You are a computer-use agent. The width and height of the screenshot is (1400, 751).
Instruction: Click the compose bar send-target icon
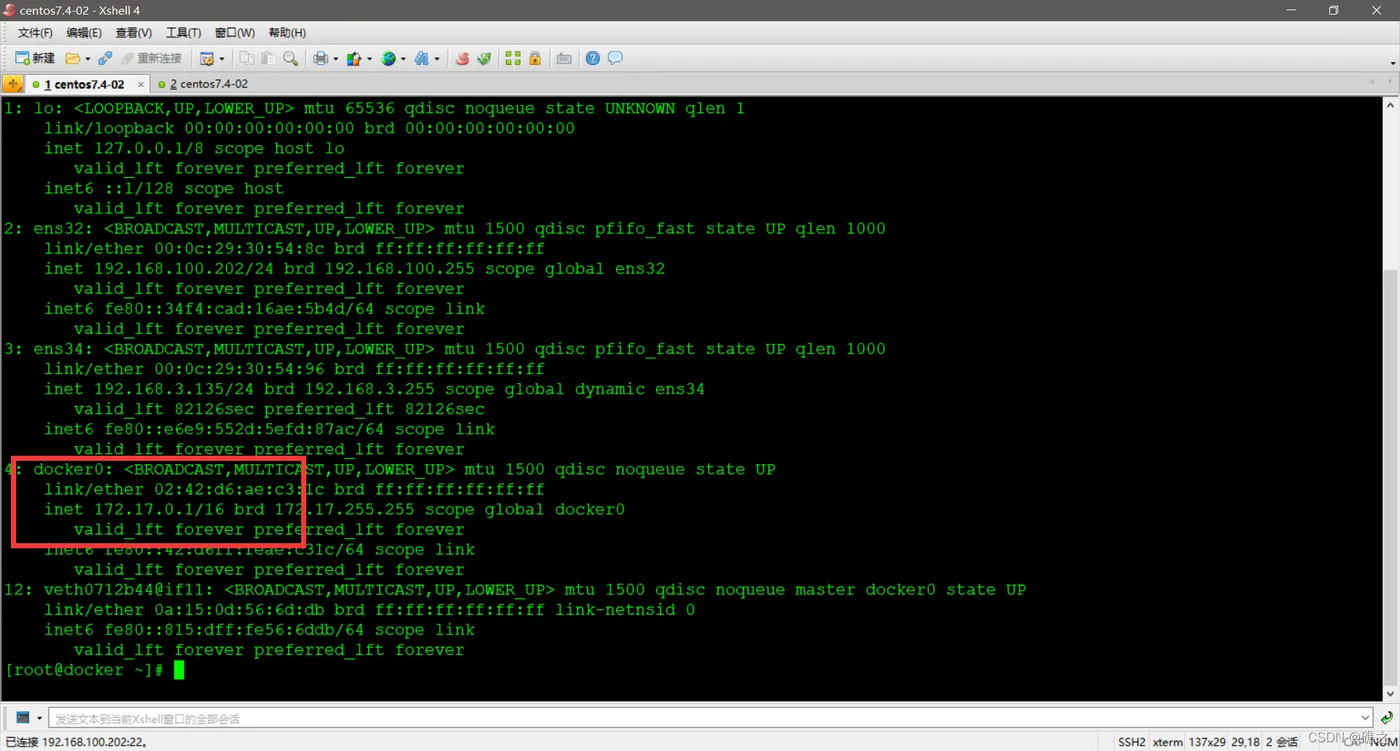tap(23, 718)
